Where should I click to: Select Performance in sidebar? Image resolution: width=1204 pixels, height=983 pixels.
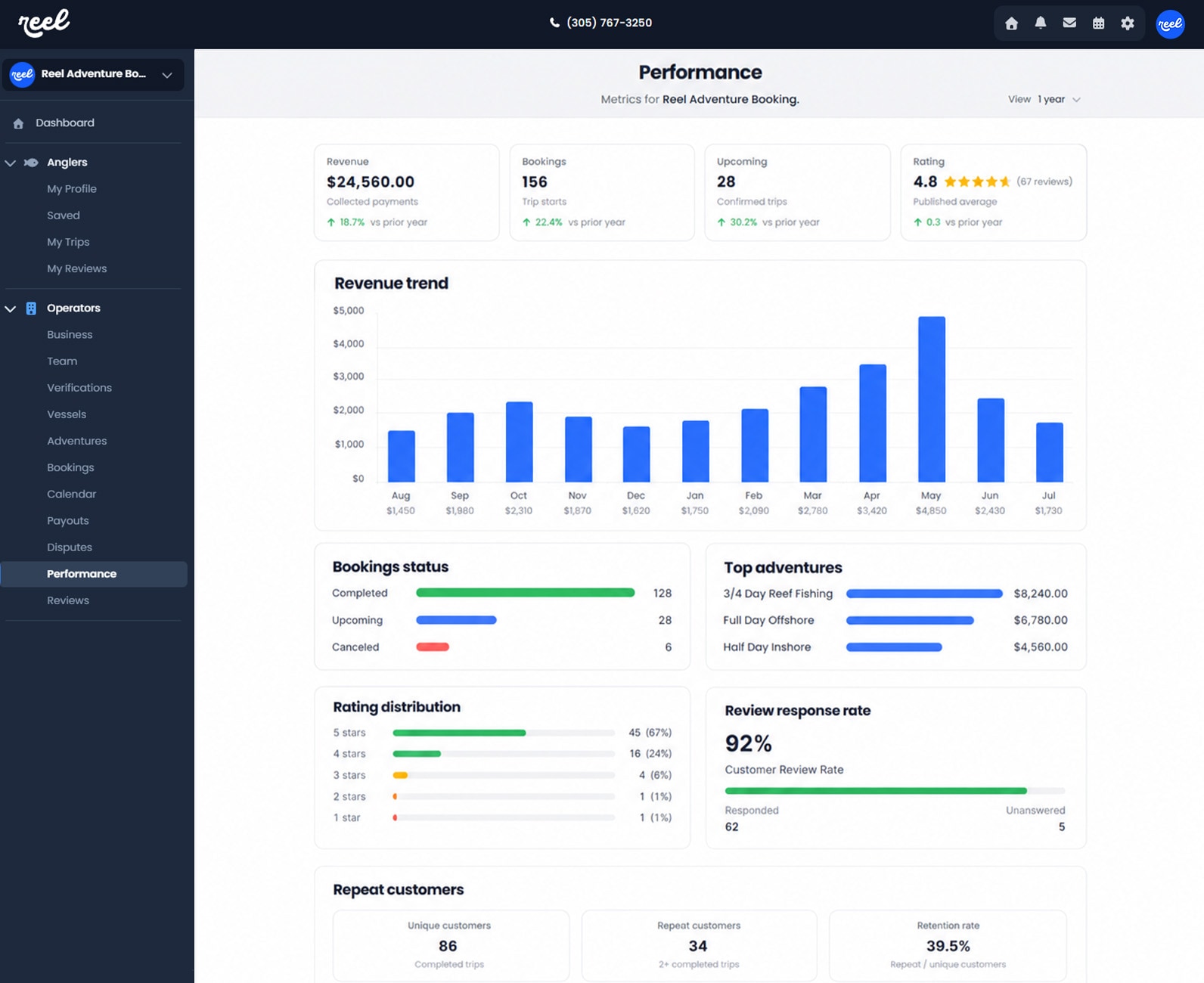94,574
